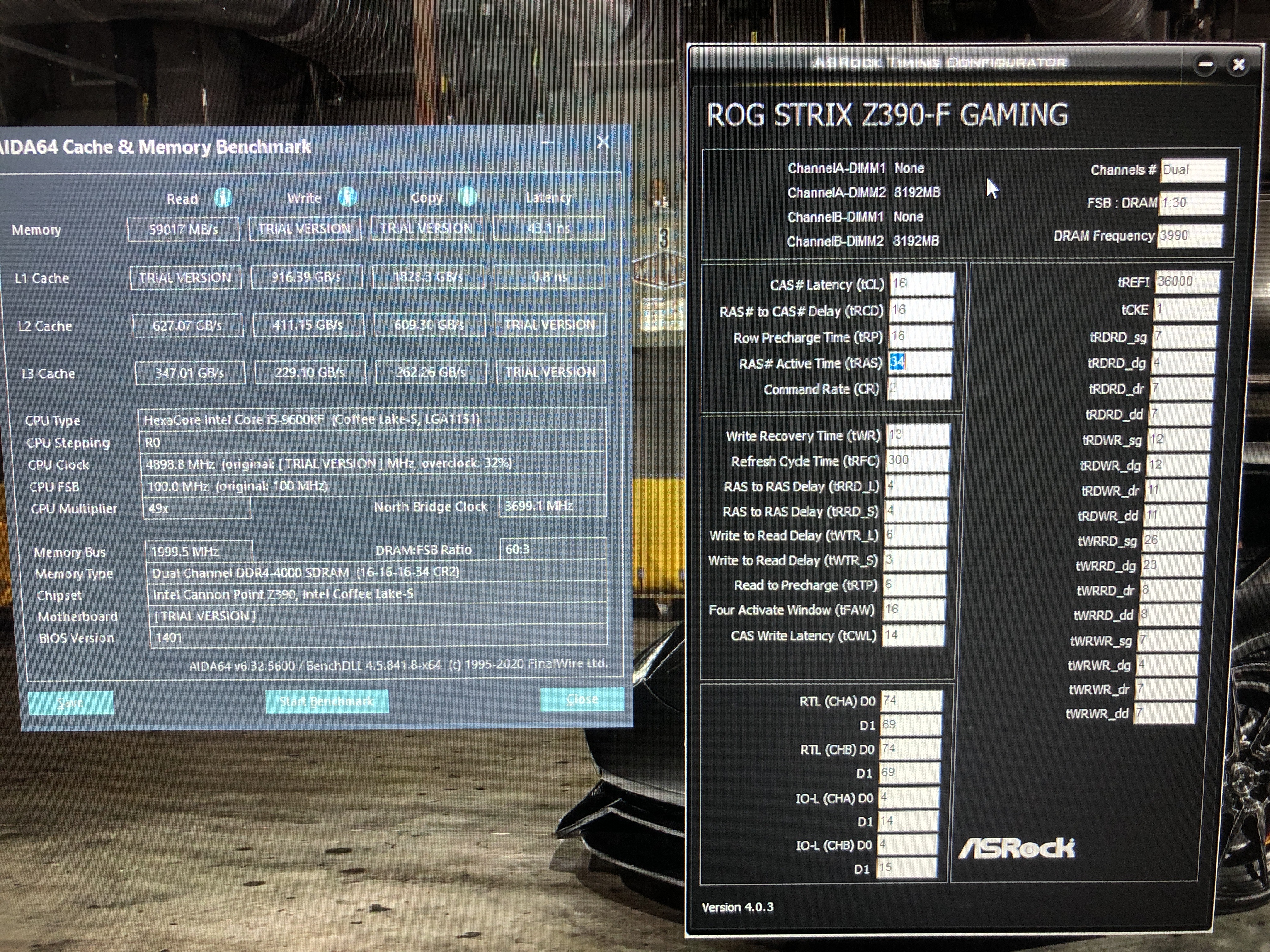Viewport: 1270px width, 952px height.
Task: Minimize the ASRock Timing Configurator window
Action: pyautogui.click(x=1205, y=65)
